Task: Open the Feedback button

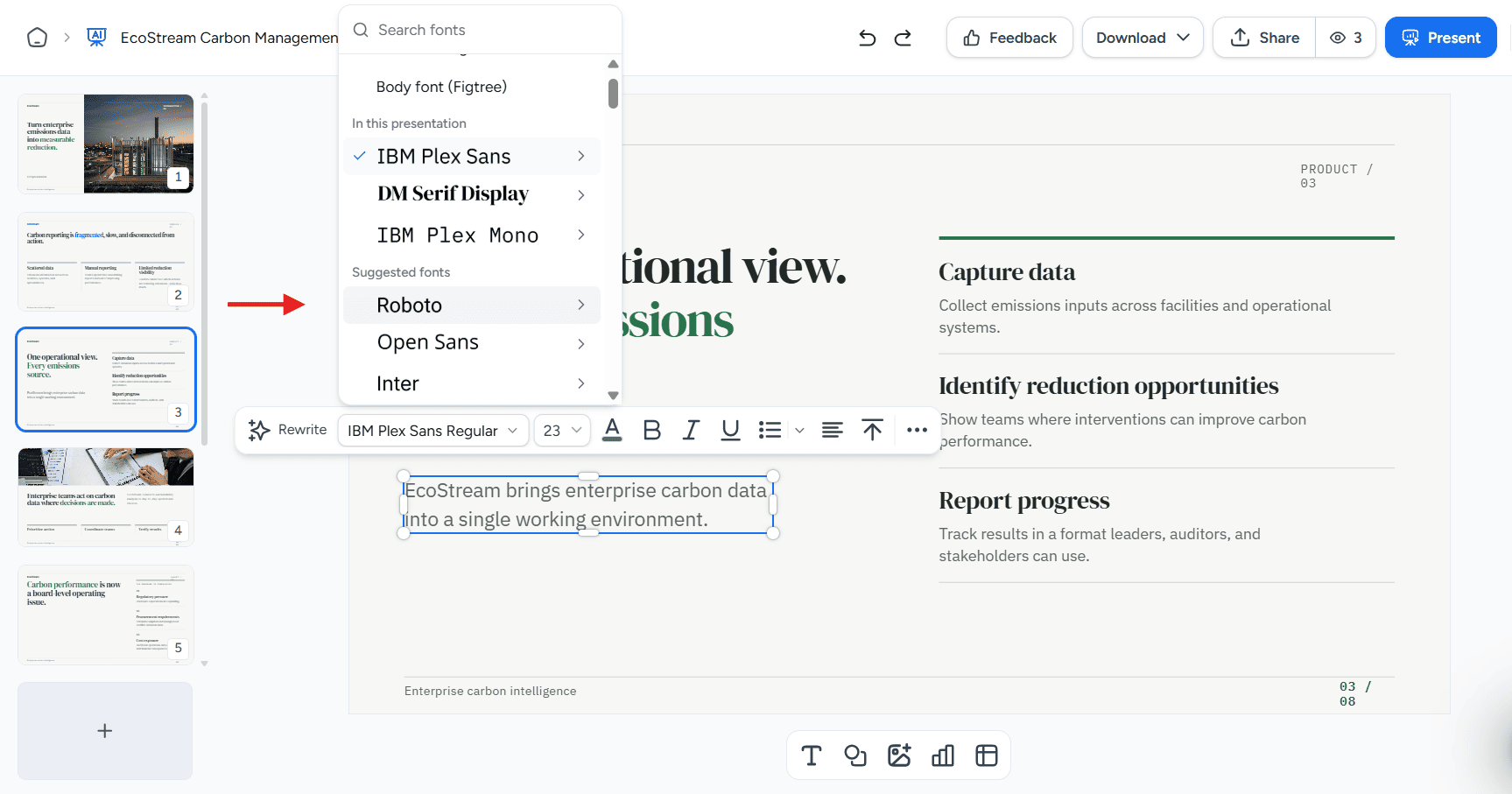Action: pos(1009,38)
